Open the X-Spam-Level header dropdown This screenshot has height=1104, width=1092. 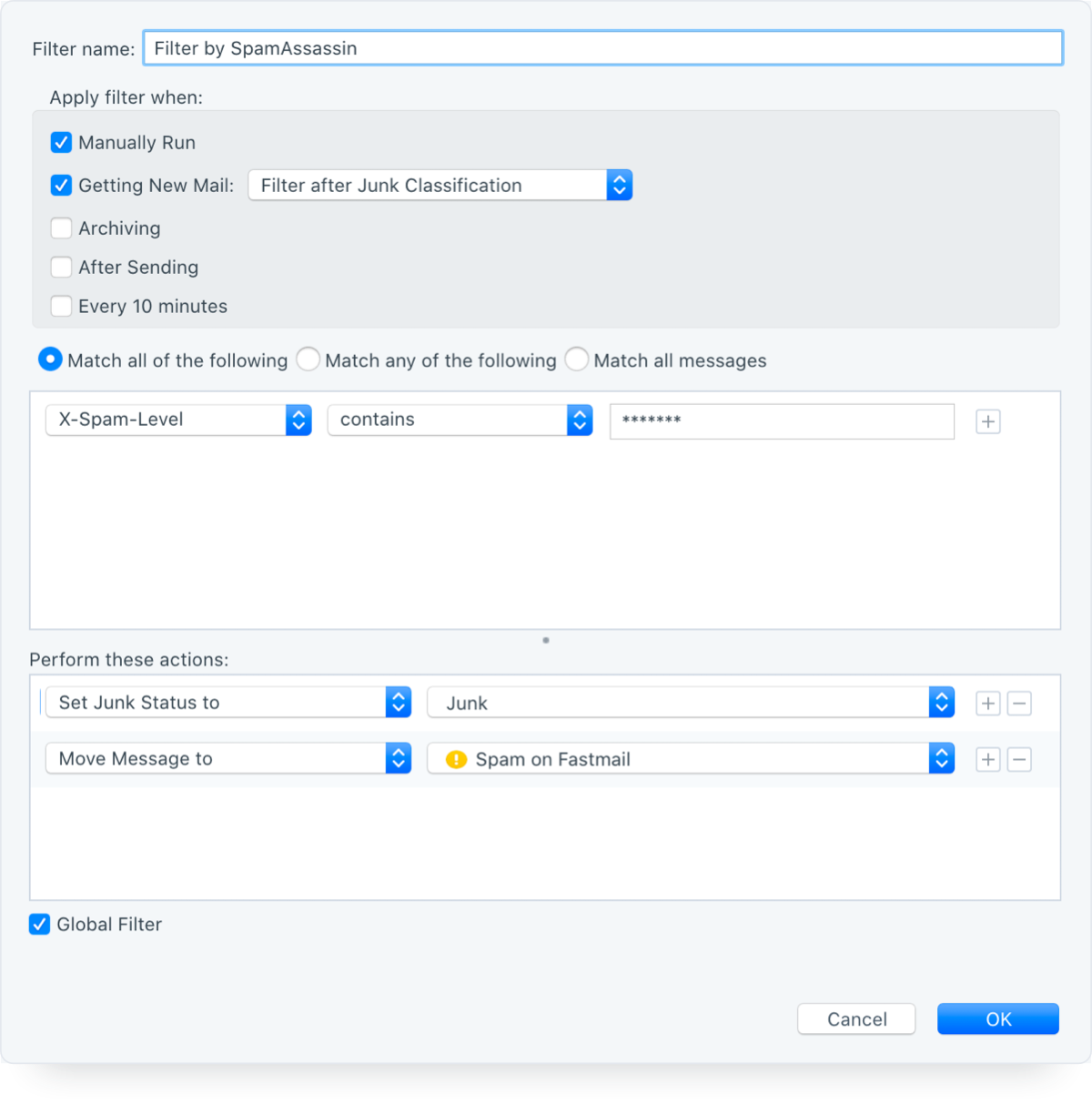point(179,420)
